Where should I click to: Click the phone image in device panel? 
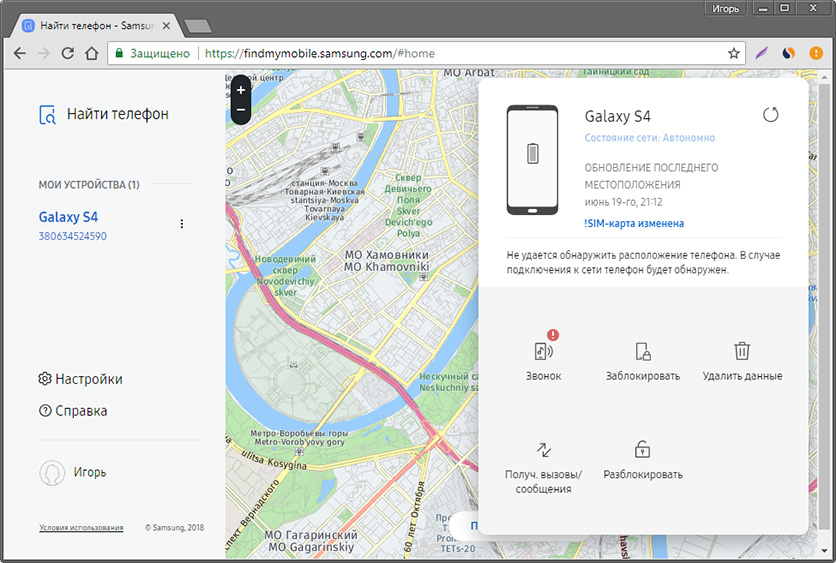tap(532, 160)
